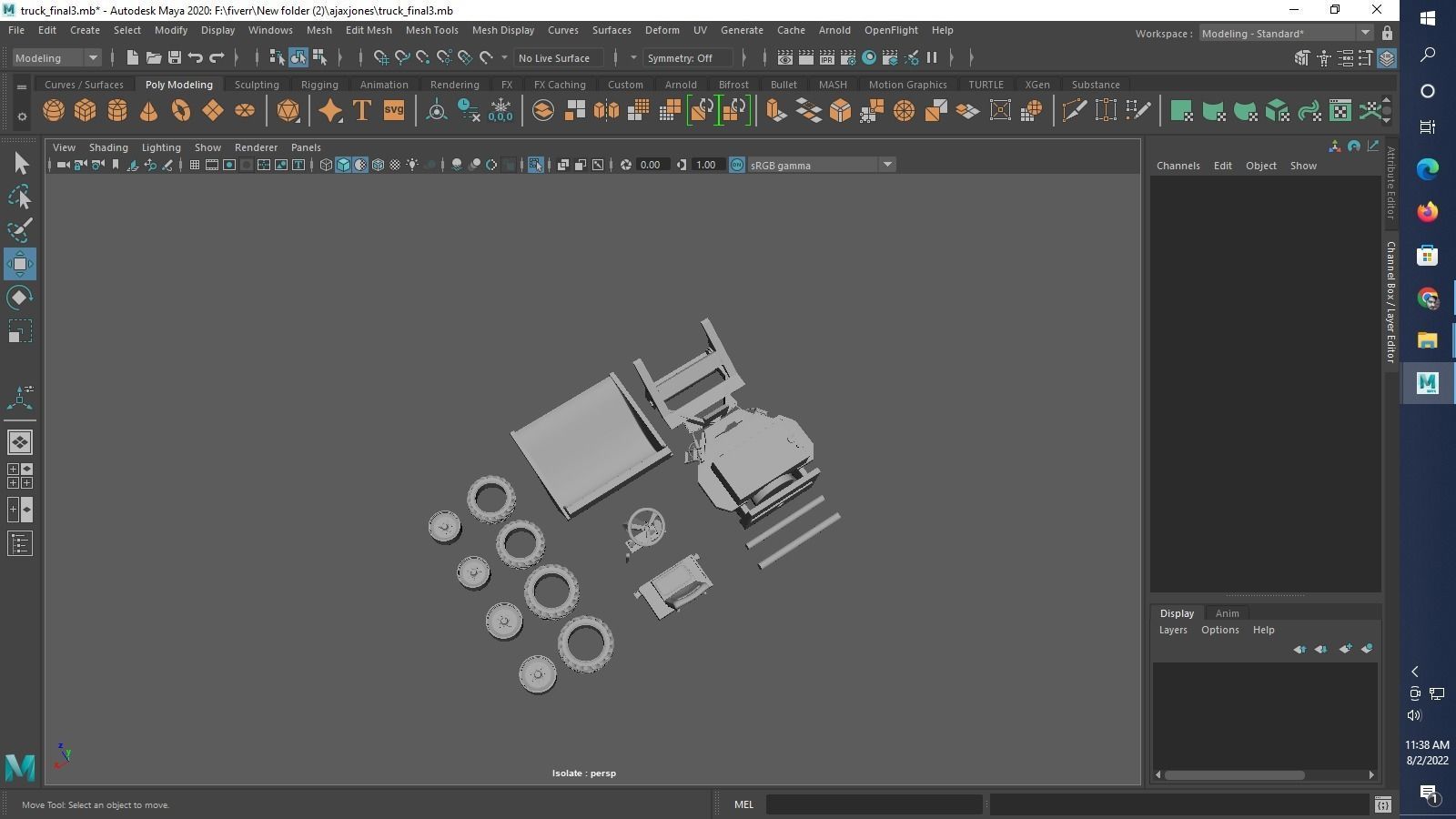The width and height of the screenshot is (1456, 819).
Task: Click the gamma value field 1.00
Action: coord(706,165)
